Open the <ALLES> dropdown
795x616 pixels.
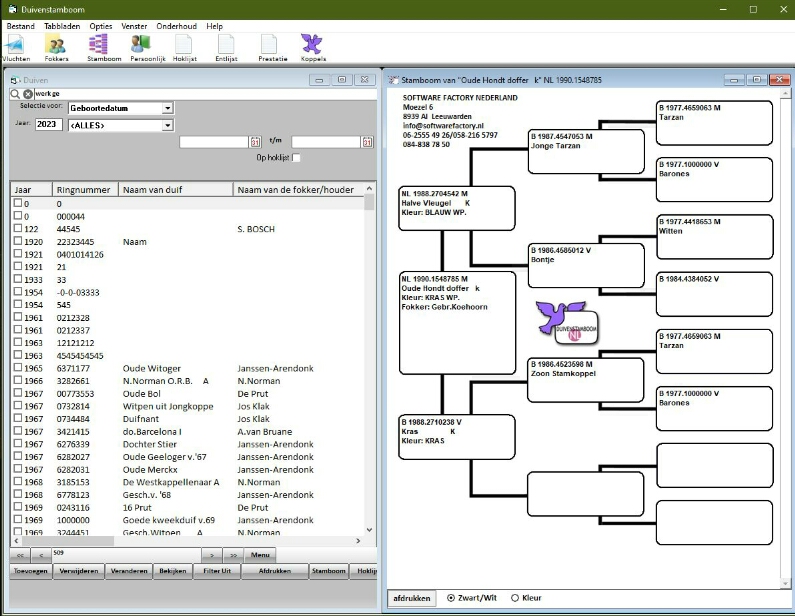167,125
